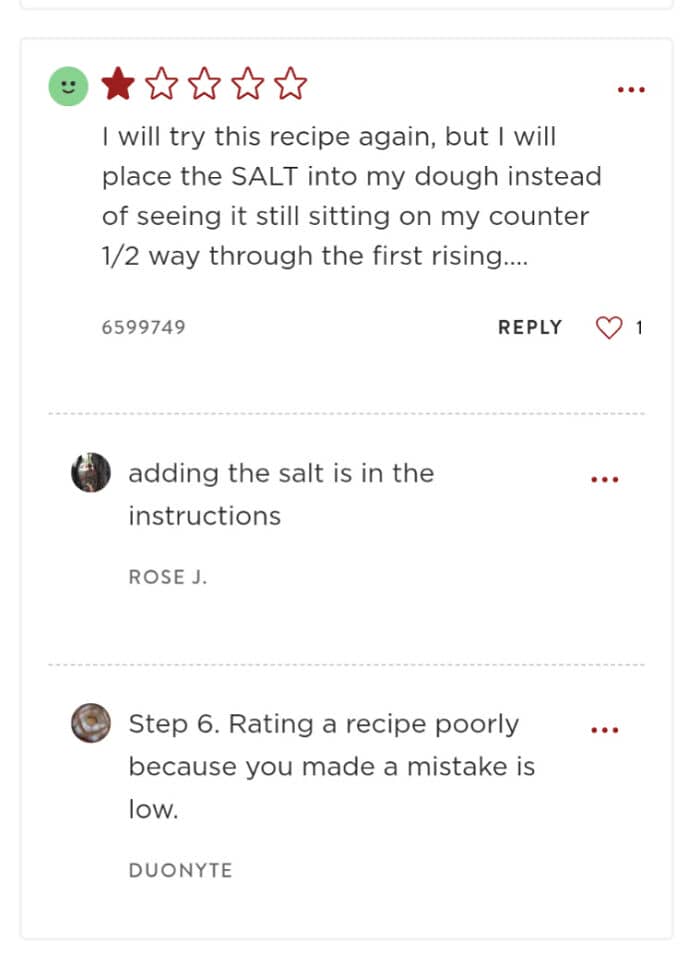Image resolution: width=700 pixels, height=965 pixels.
Task: Open the review's three-dot options menu
Action: point(631,90)
